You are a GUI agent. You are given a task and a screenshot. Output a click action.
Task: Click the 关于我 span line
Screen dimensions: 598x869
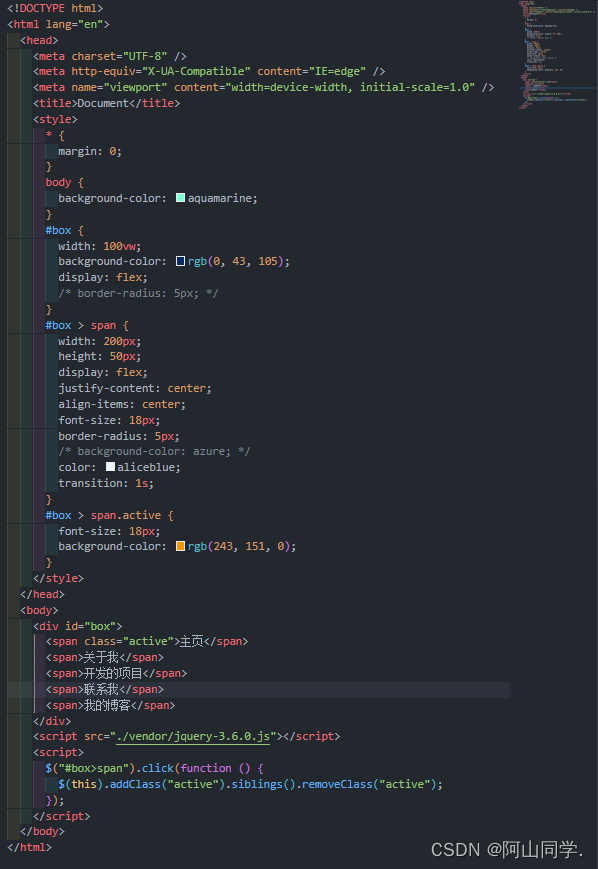pyautogui.click(x=105, y=657)
